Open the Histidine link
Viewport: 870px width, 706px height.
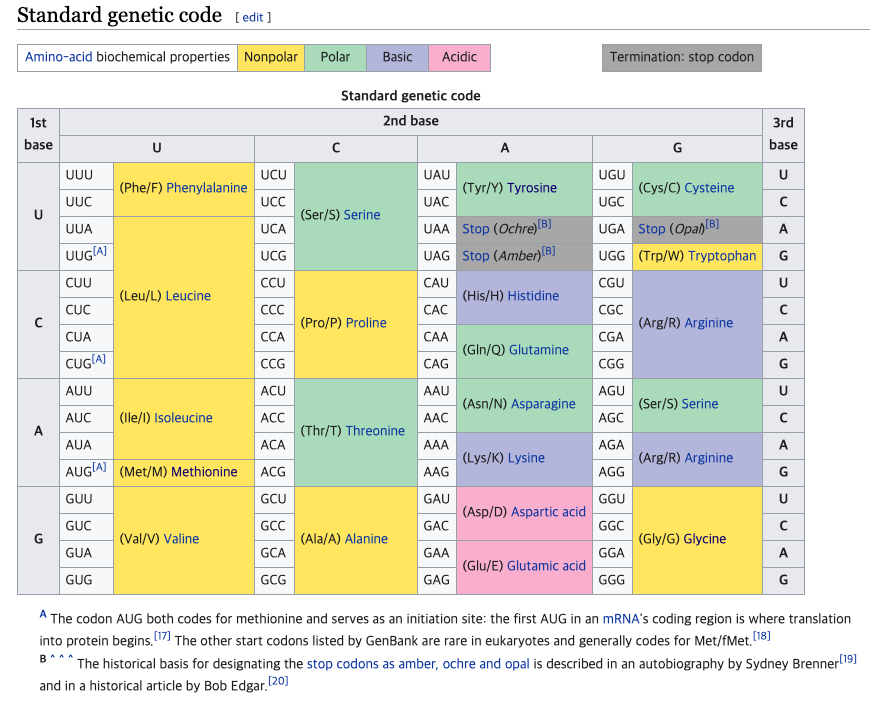[533, 296]
